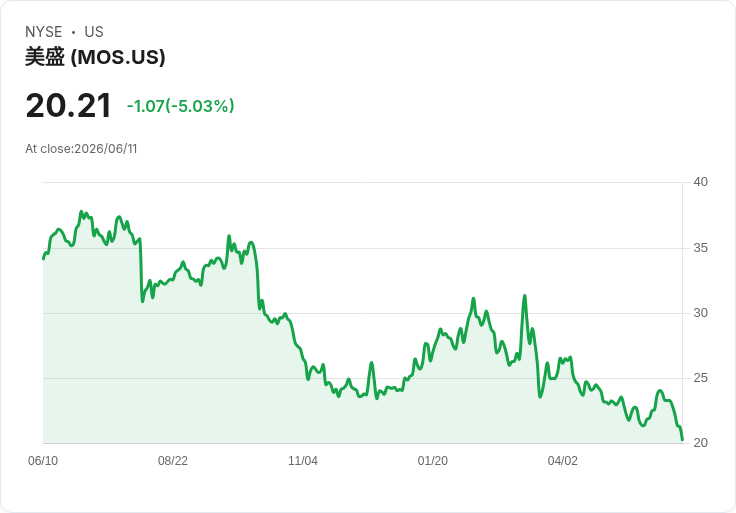
Task: Click the 20 y-axis price label
Action: (700, 443)
